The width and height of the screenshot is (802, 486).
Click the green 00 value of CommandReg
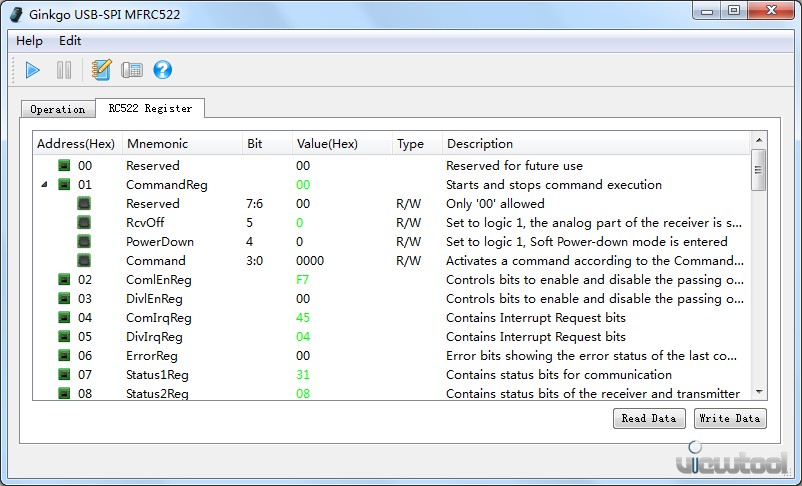pos(303,185)
